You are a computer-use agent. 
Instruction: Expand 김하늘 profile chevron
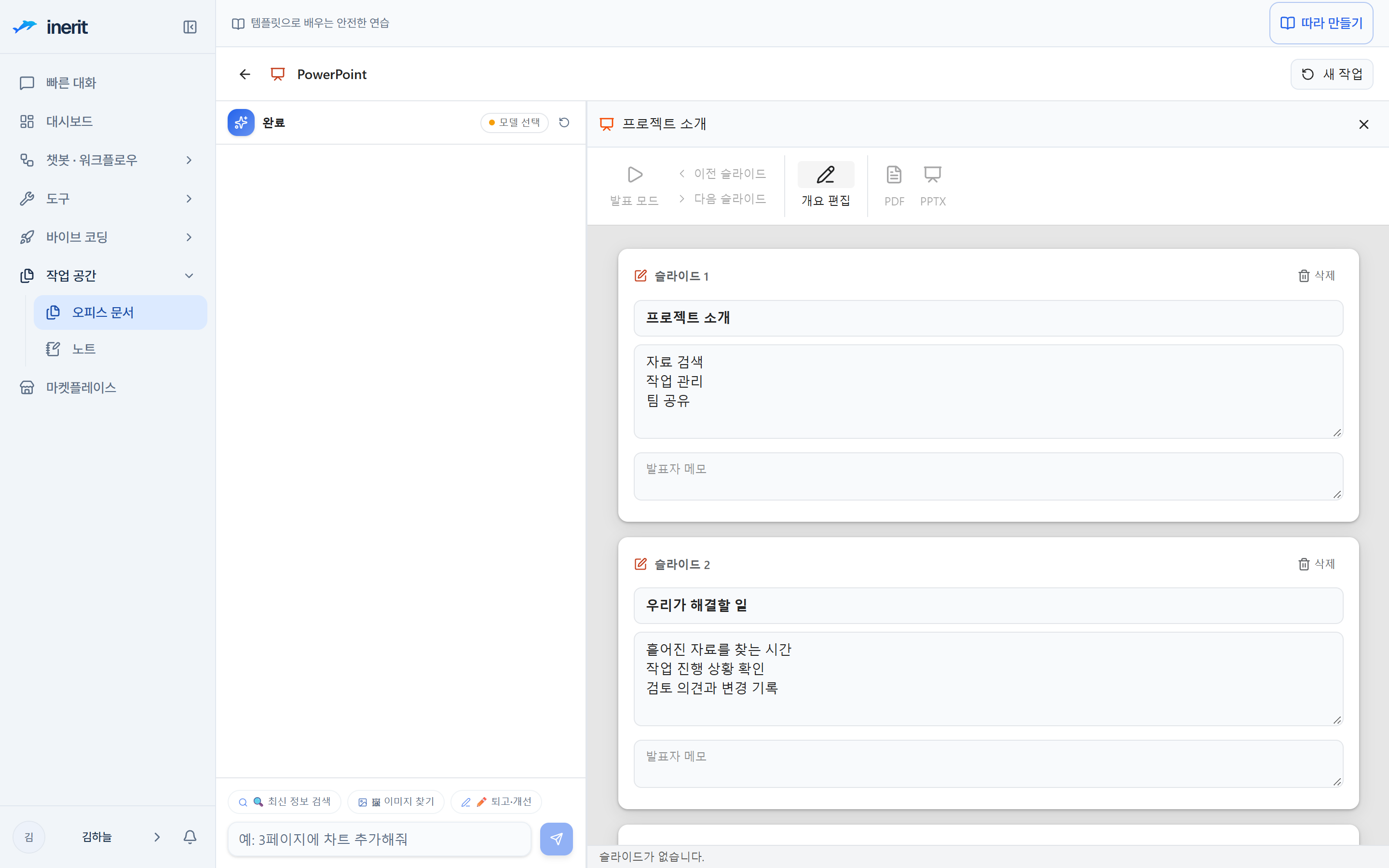[157, 837]
